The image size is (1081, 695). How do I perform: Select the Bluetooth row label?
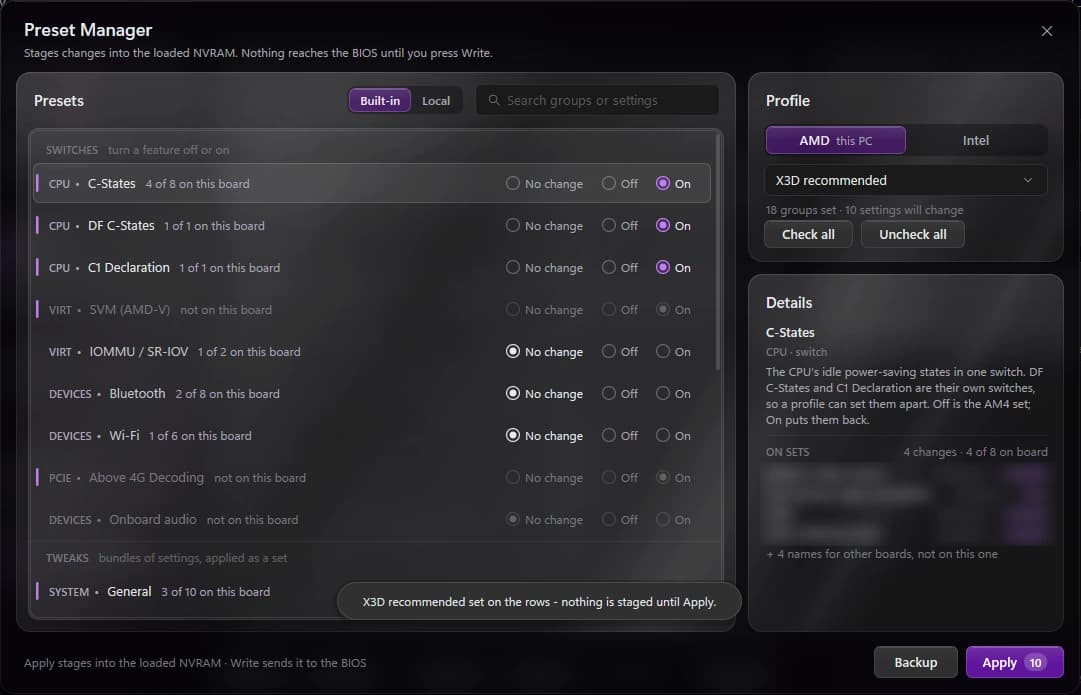137,394
